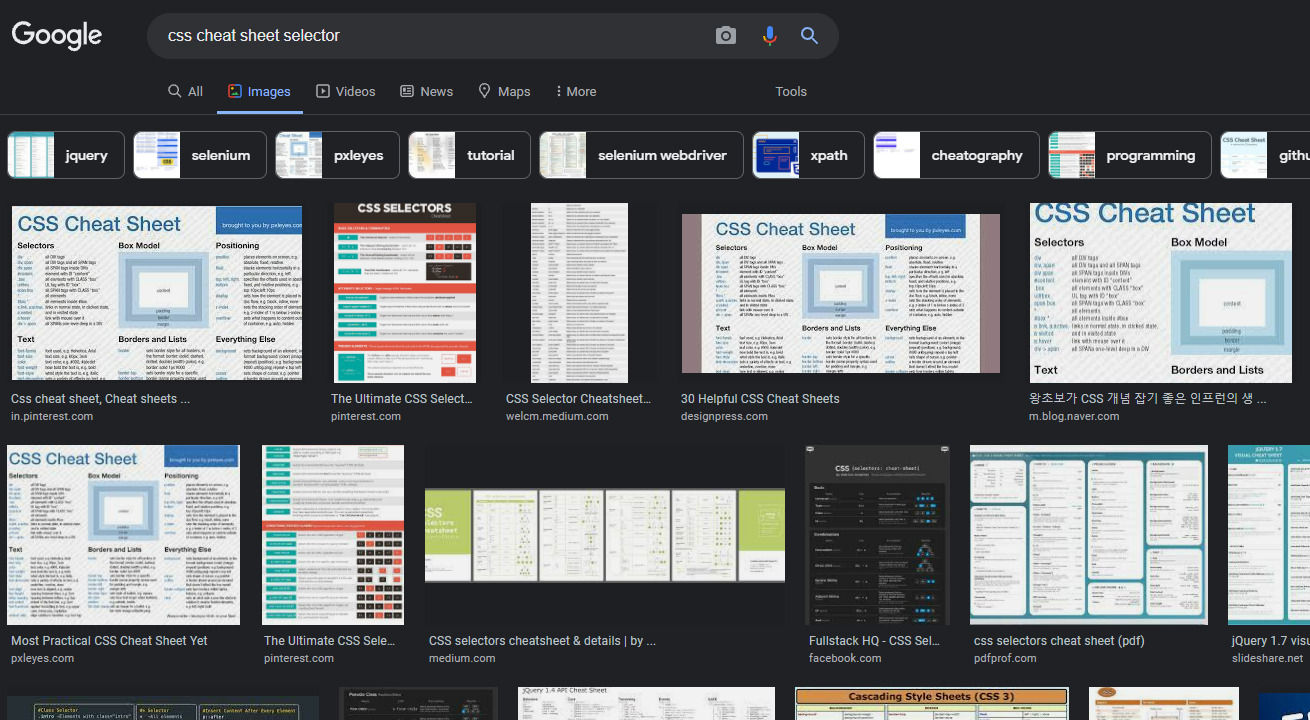Click 'CSS Selector Cheatsheet...' title link
Image resolution: width=1310 pixels, height=720 pixels.
tap(578, 398)
